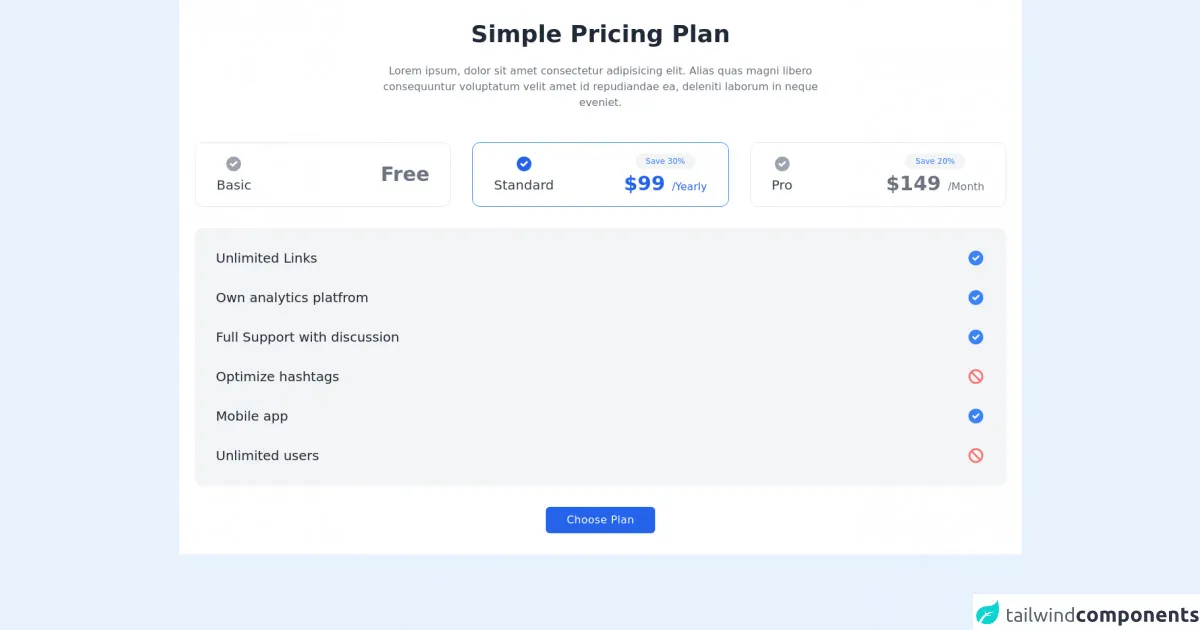
Task: Click the tailwindcomponents leaf logo icon
Action: 988,613
